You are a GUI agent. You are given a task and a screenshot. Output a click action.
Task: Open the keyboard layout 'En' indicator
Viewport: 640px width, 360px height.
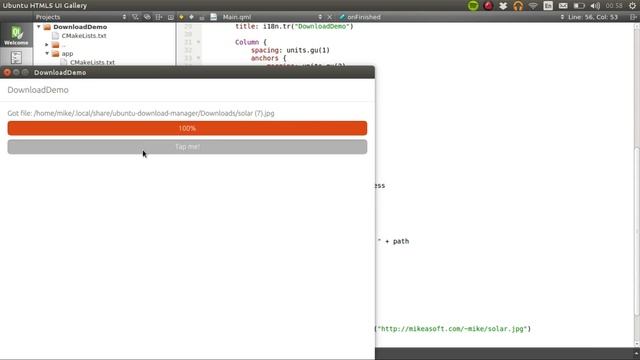pyautogui.click(x=548, y=6)
